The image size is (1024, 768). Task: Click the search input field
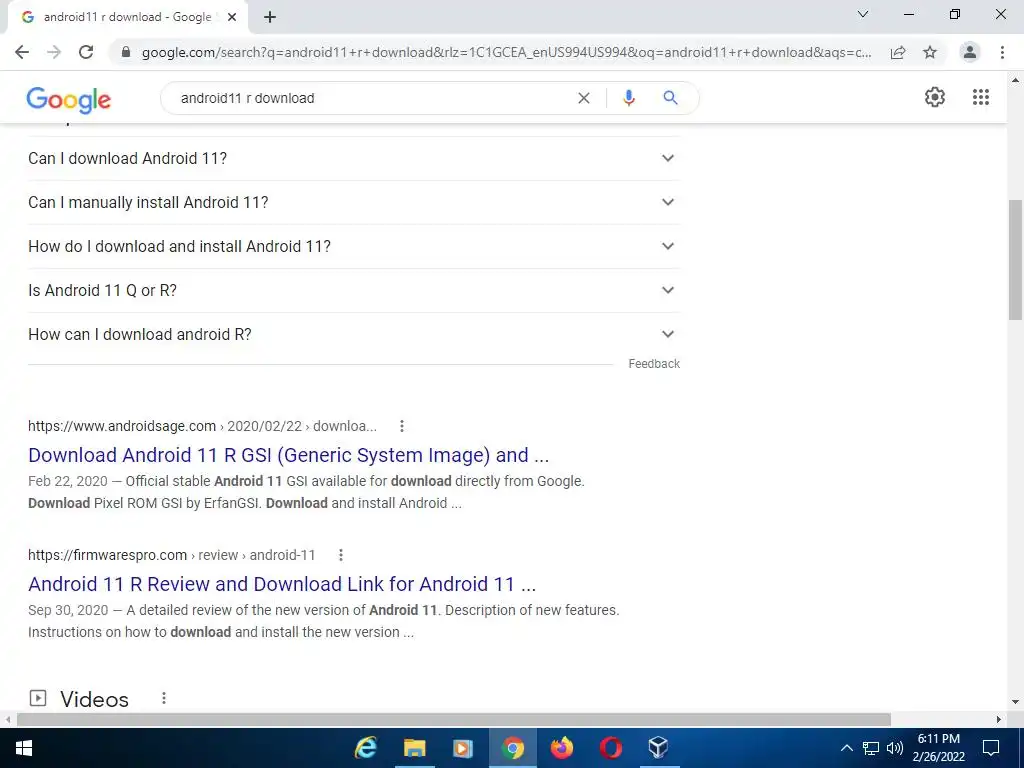(x=372, y=98)
